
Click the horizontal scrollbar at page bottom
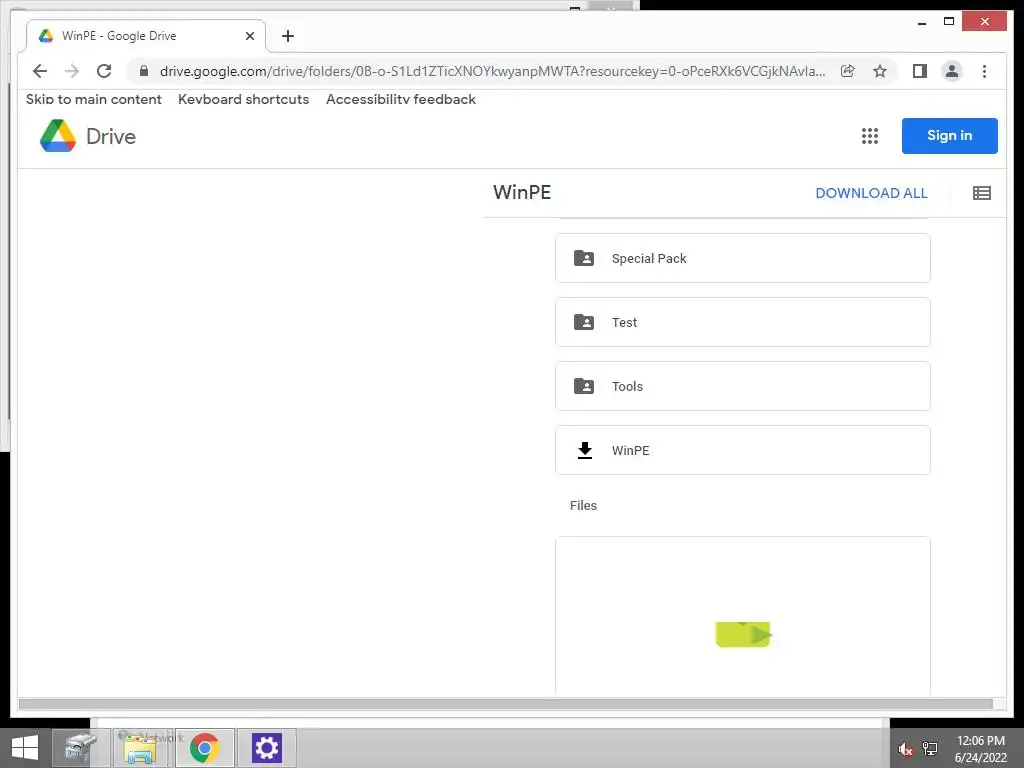(505, 704)
